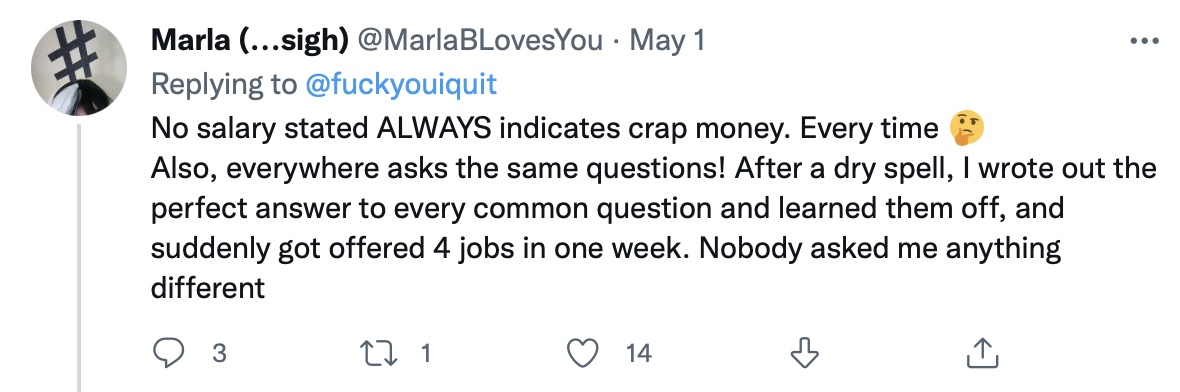1180x392 pixels.
Task: Click the May 1 timestamp
Action: tap(667, 40)
